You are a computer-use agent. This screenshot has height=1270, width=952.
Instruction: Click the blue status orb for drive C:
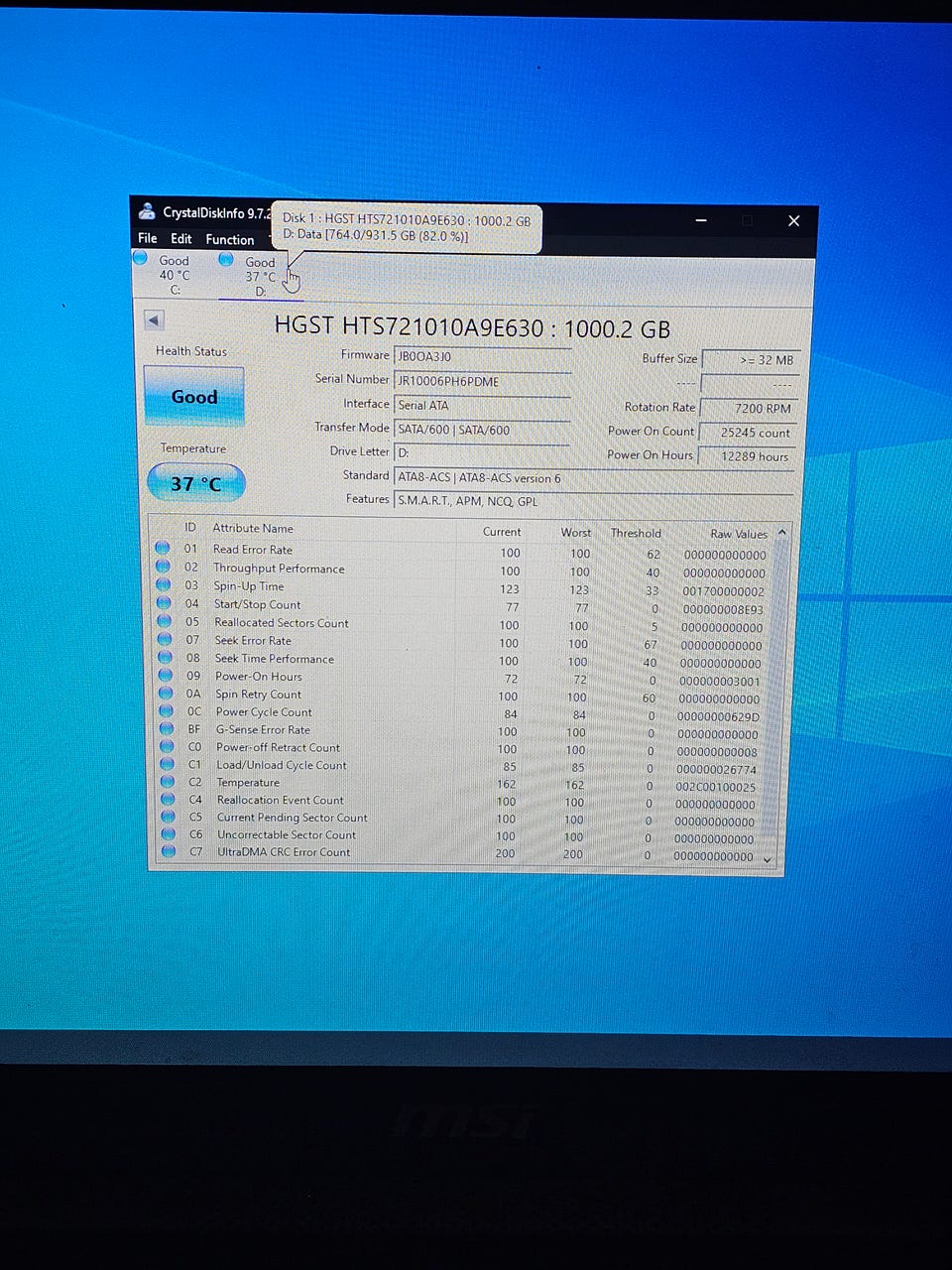click(140, 259)
